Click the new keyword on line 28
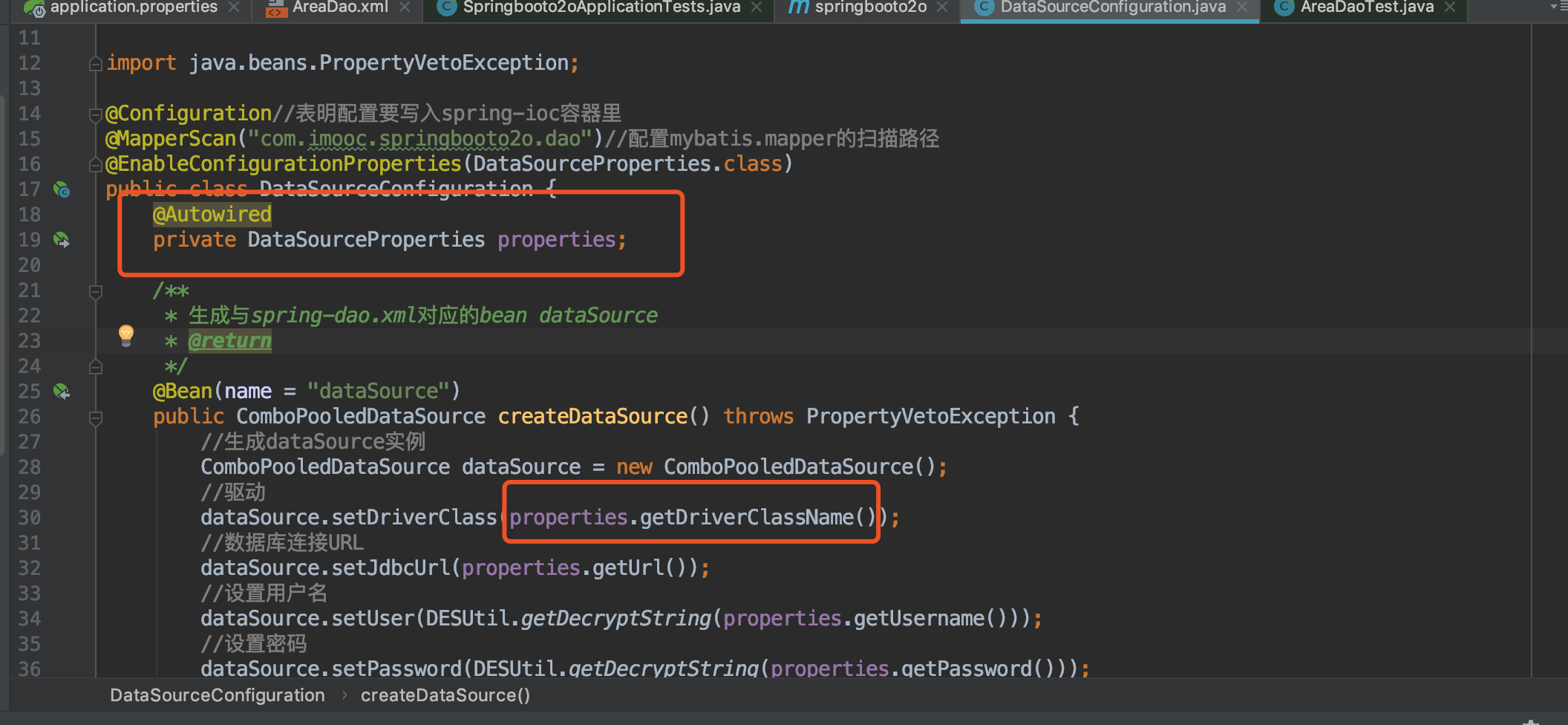This screenshot has height=725, width=1568. click(x=634, y=466)
